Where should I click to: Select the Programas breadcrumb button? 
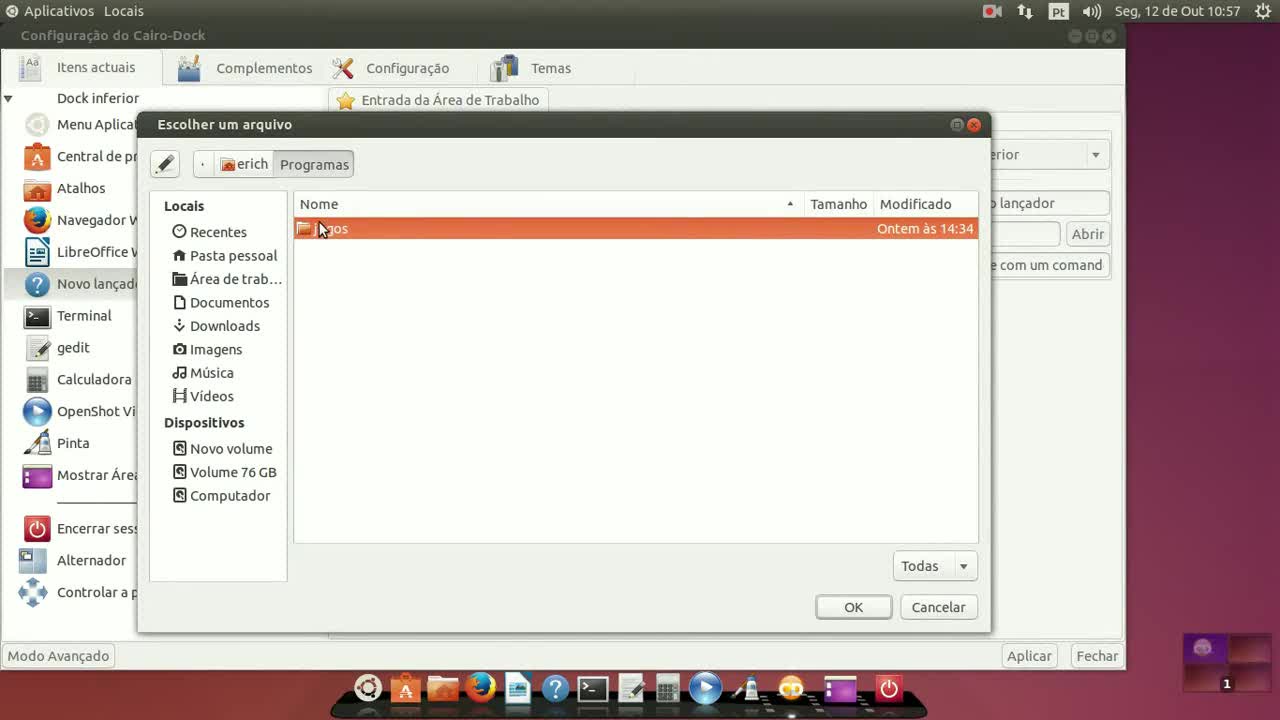coord(314,164)
